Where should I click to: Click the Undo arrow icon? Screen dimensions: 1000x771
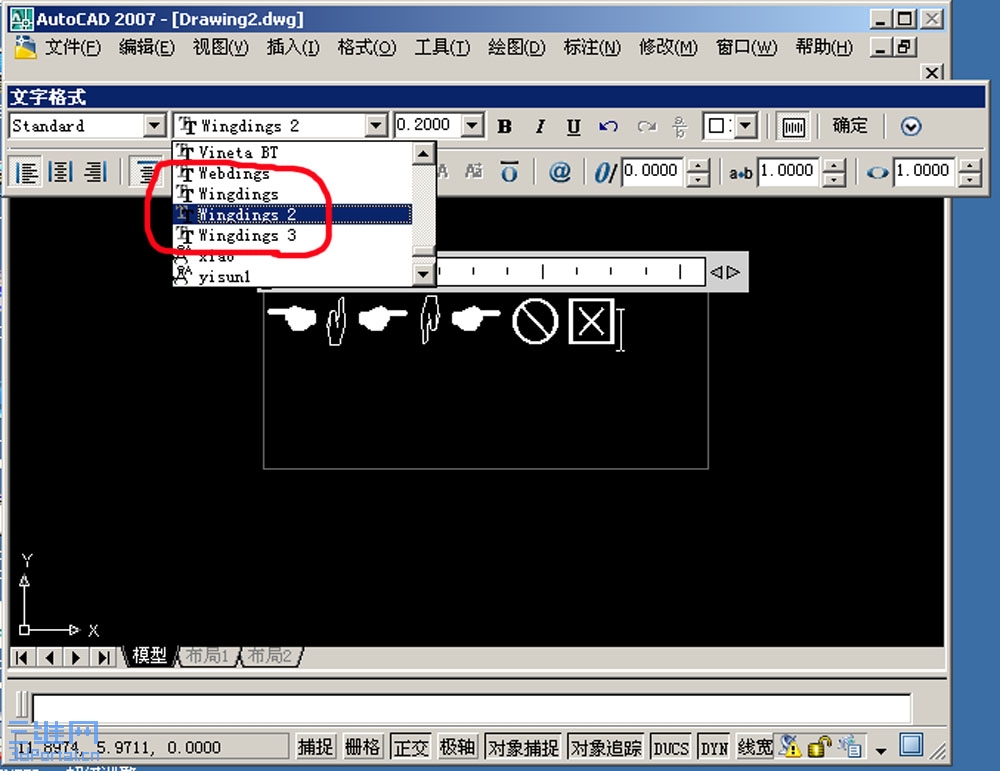click(608, 126)
